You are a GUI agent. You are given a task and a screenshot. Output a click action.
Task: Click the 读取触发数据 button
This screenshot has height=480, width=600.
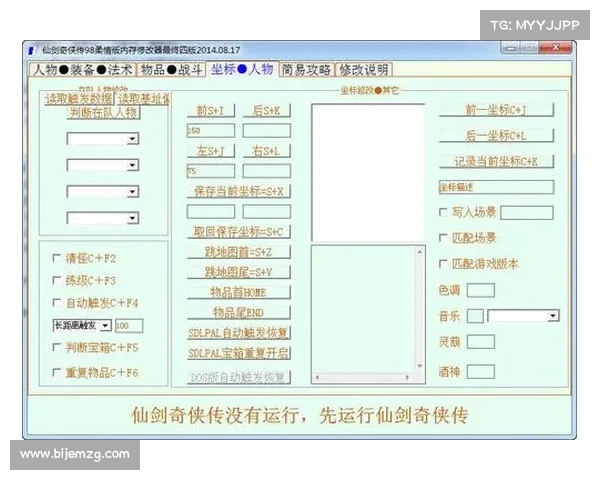79,99
